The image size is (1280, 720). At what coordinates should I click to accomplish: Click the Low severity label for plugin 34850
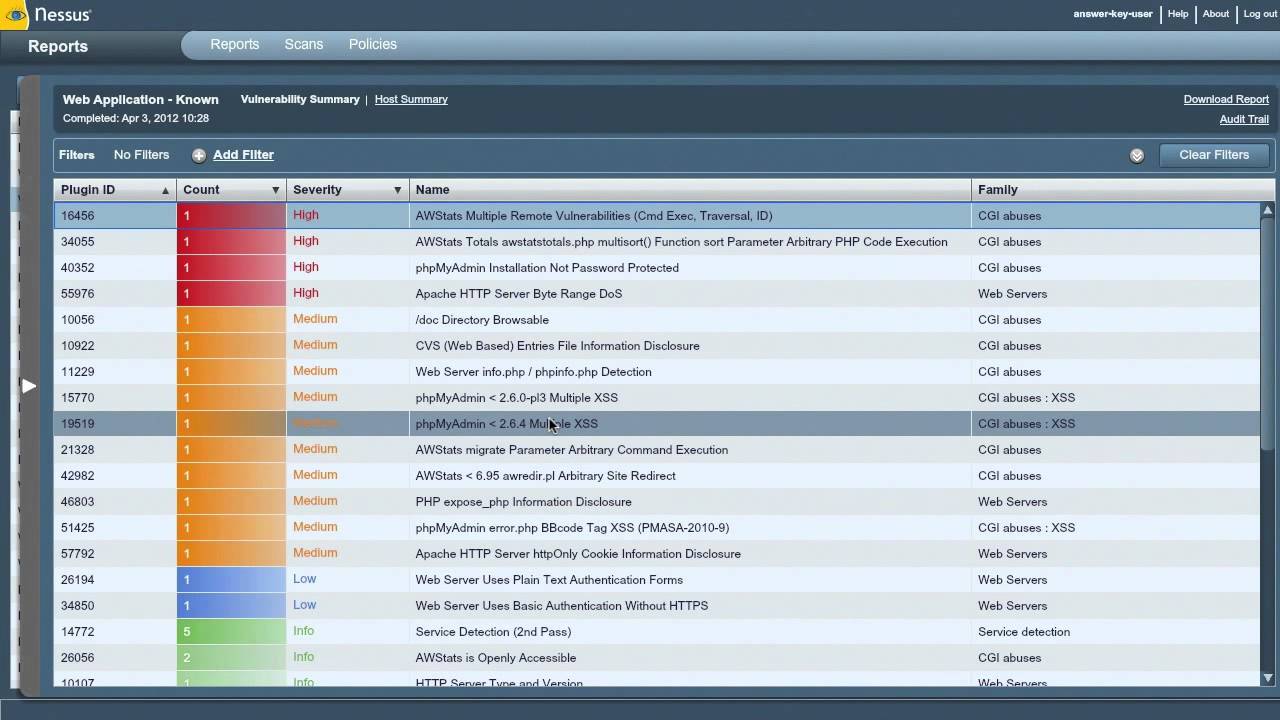(x=304, y=605)
